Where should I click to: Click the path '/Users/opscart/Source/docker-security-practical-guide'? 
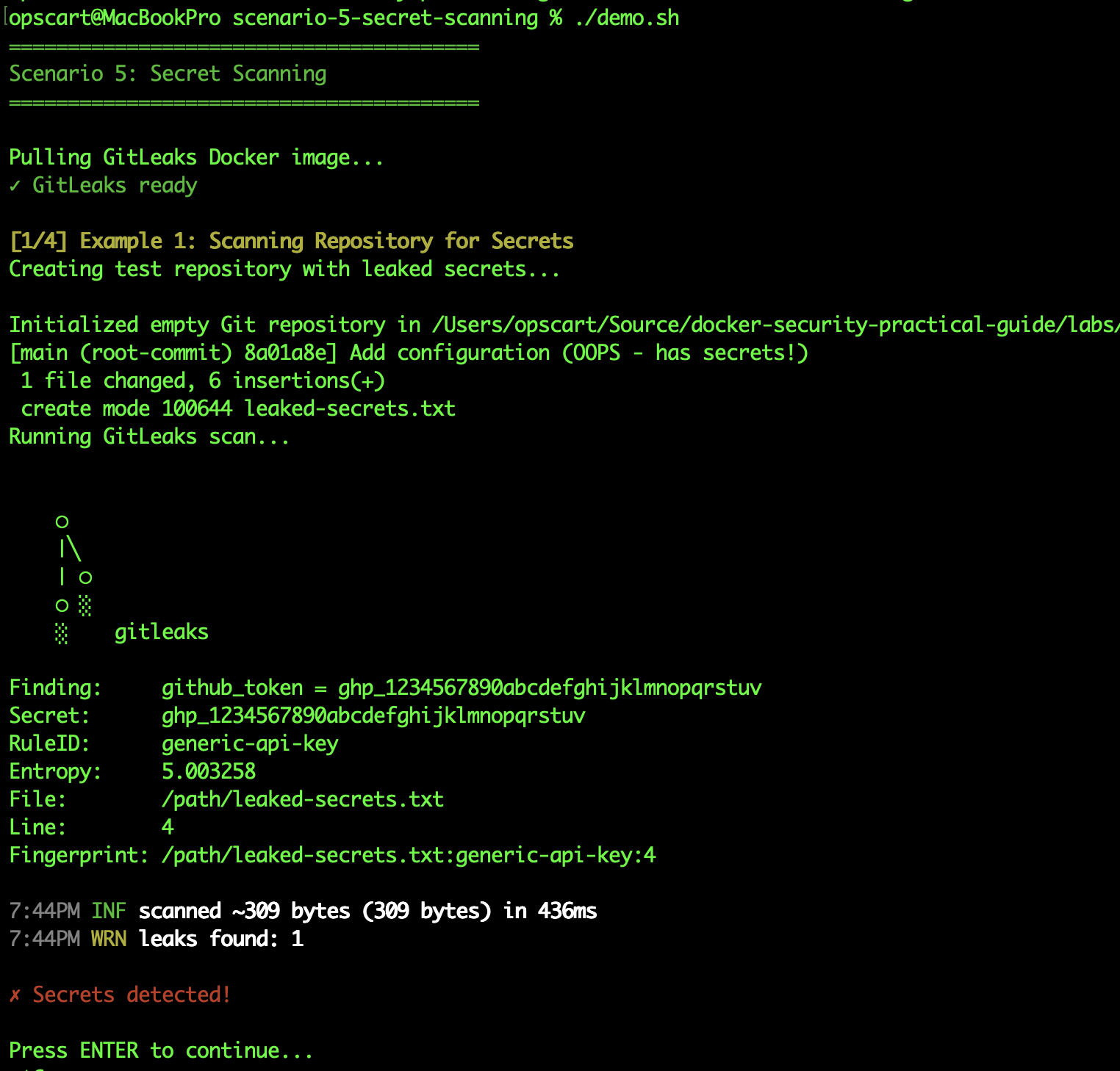tap(744, 325)
